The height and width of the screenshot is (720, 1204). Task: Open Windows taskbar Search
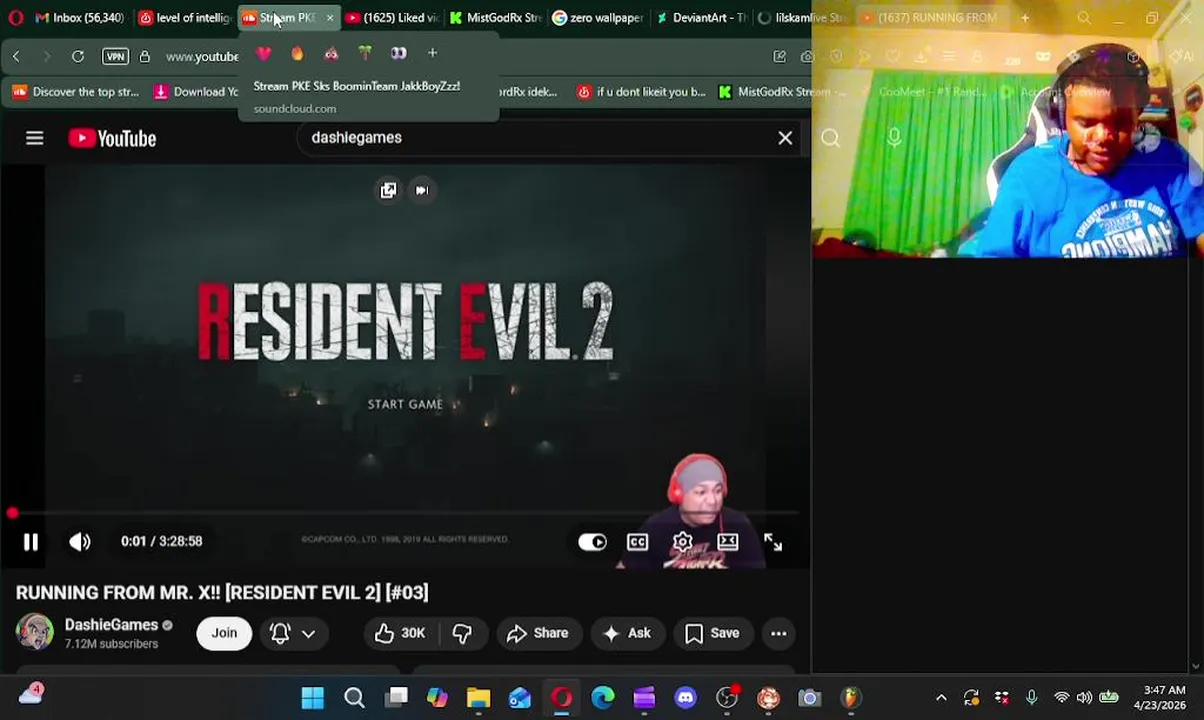(x=354, y=698)
